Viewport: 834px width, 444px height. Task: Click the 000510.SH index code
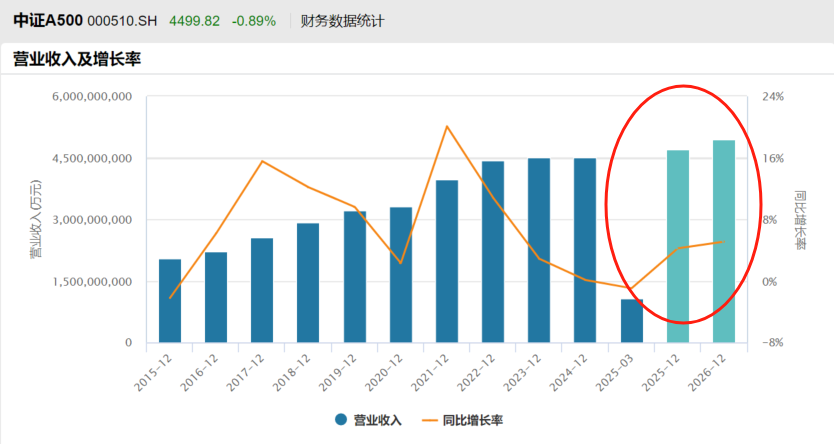tap(122, 21)
